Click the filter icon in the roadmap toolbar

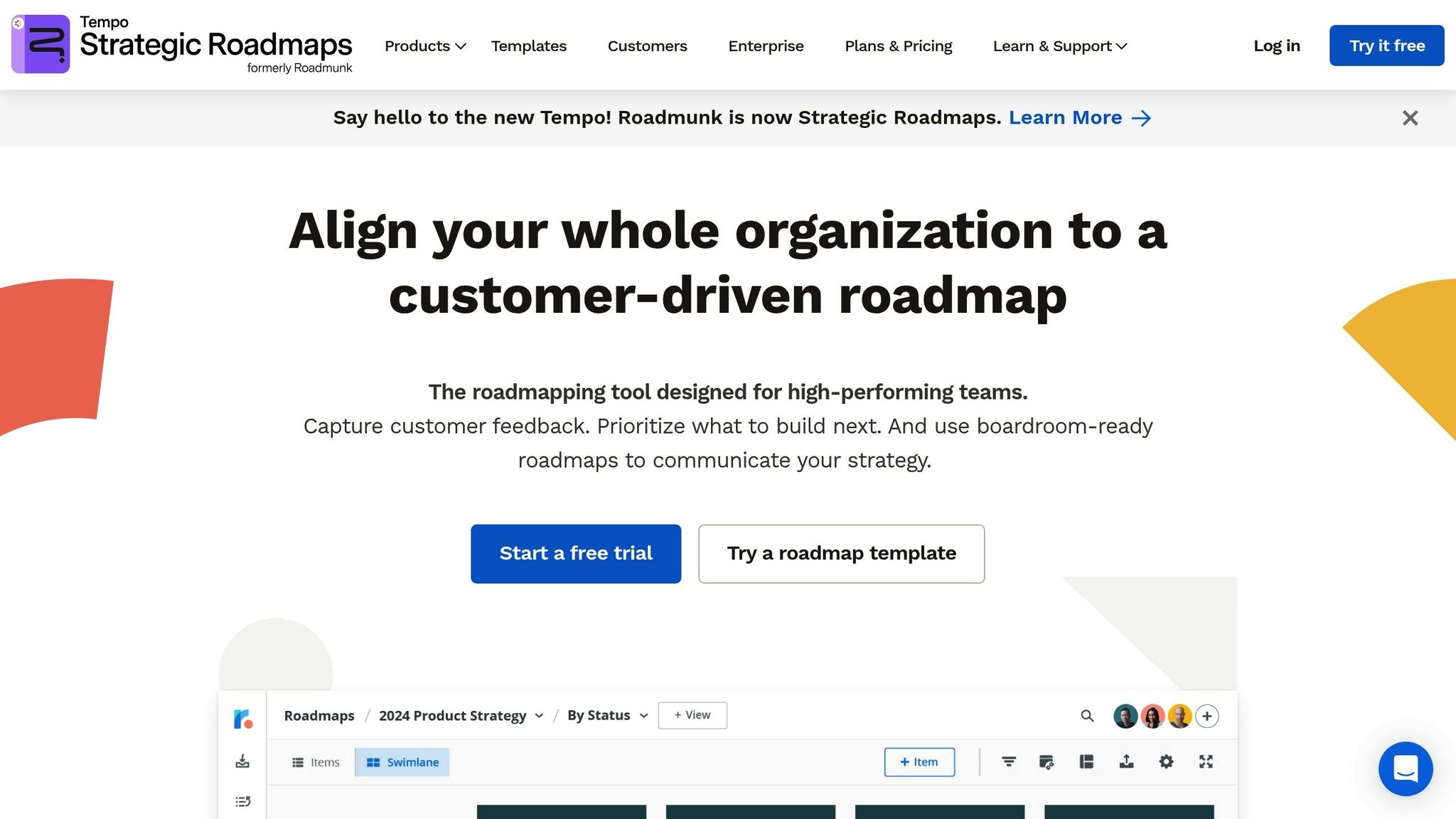click(x=1009, y=762)
